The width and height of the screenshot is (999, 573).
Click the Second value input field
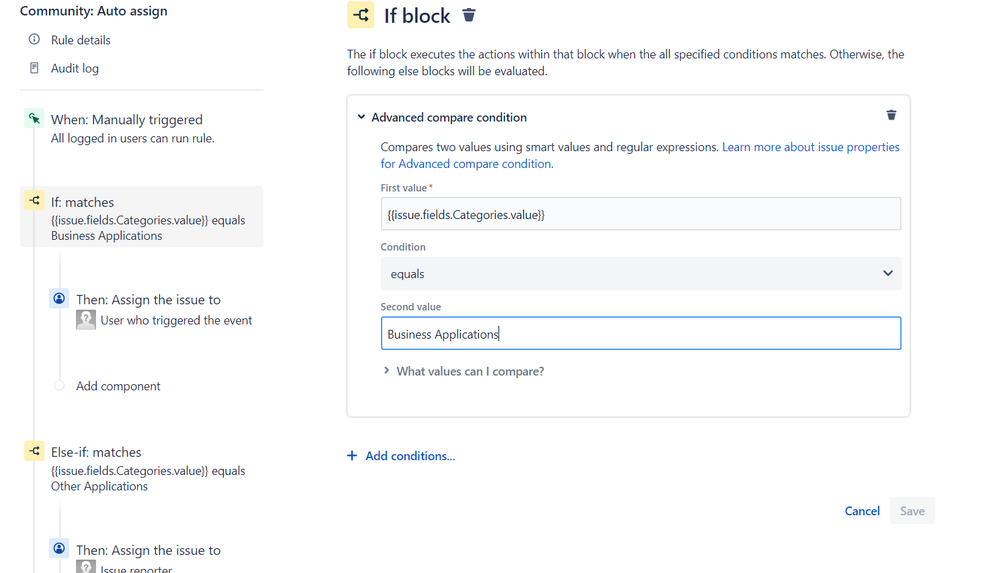(640, 334)
